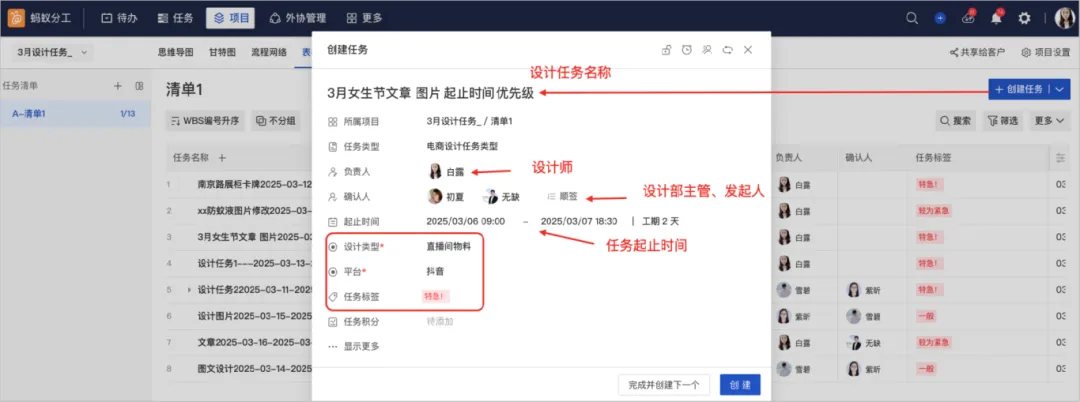
Task: Select the 设计类型 field value 直播间物料
Action: (x=448, y=246)
